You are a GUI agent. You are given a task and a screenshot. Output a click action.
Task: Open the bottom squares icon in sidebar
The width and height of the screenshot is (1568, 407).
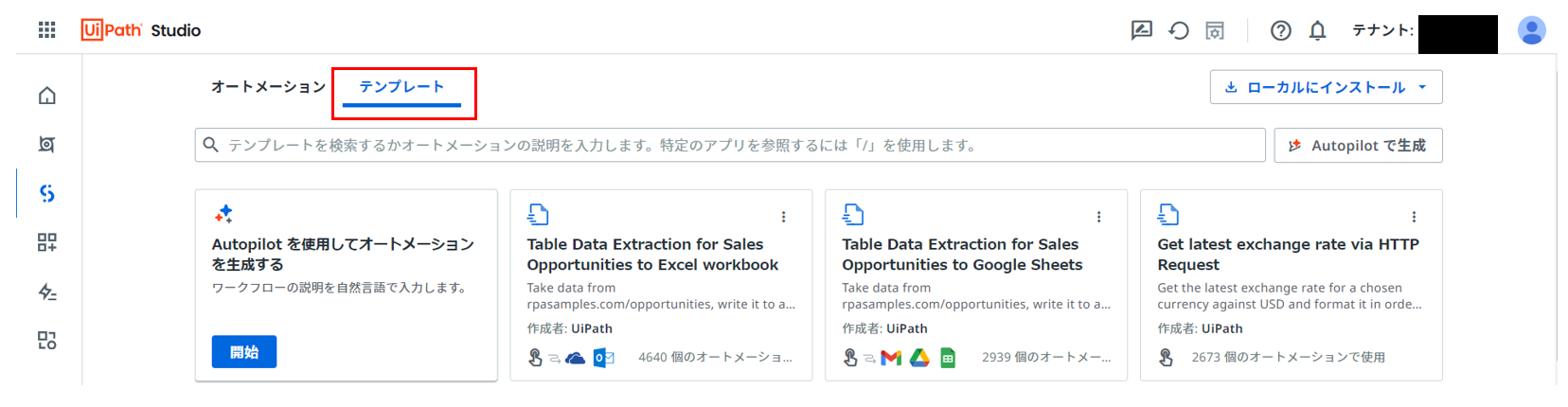46,340
